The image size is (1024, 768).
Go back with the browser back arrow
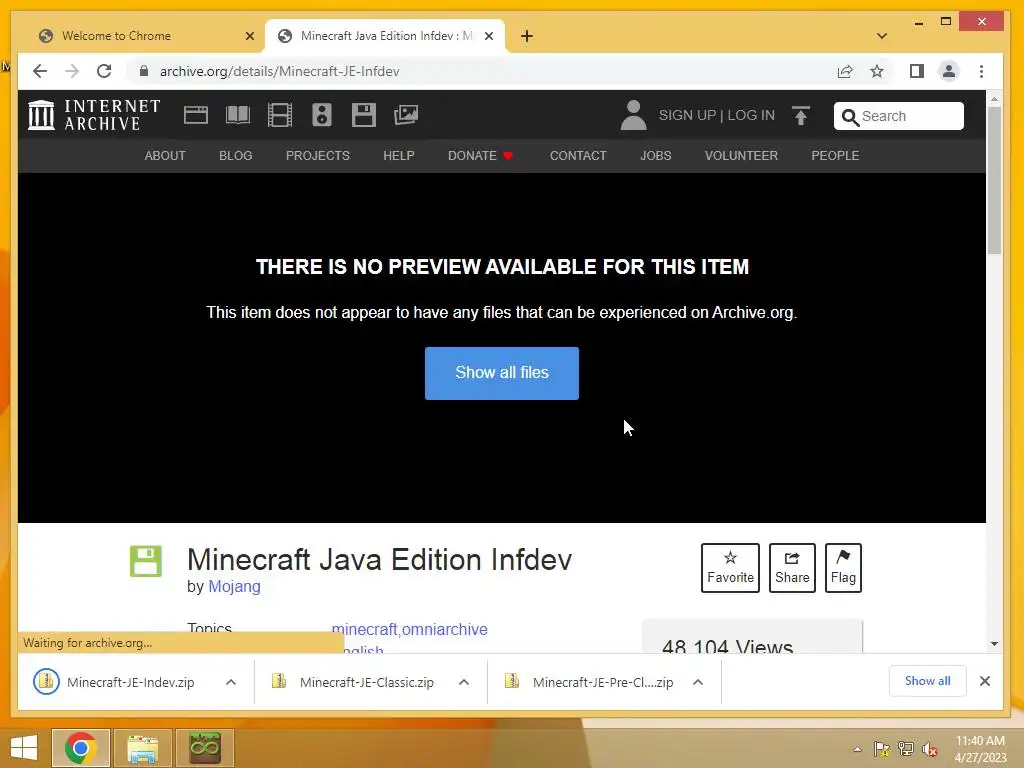tap(40, 71)
